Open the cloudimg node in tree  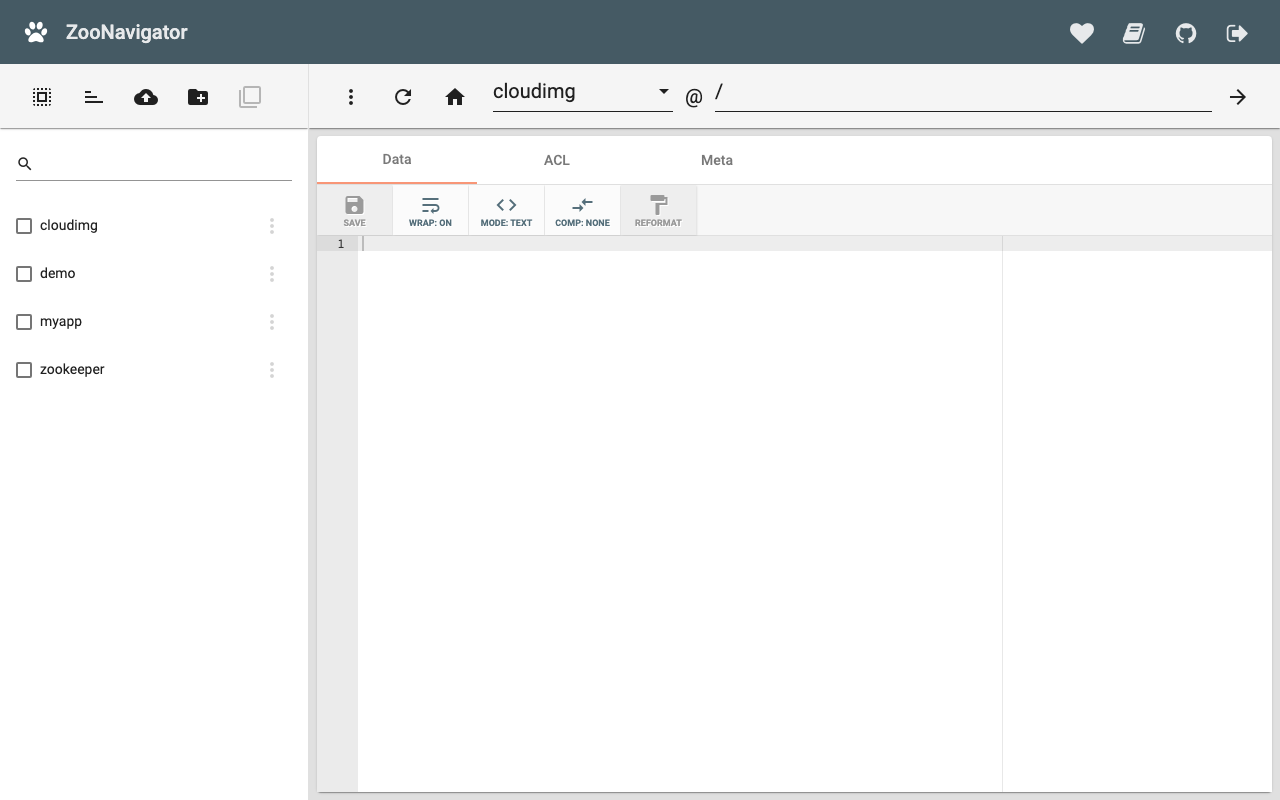(x=69, y=225)
